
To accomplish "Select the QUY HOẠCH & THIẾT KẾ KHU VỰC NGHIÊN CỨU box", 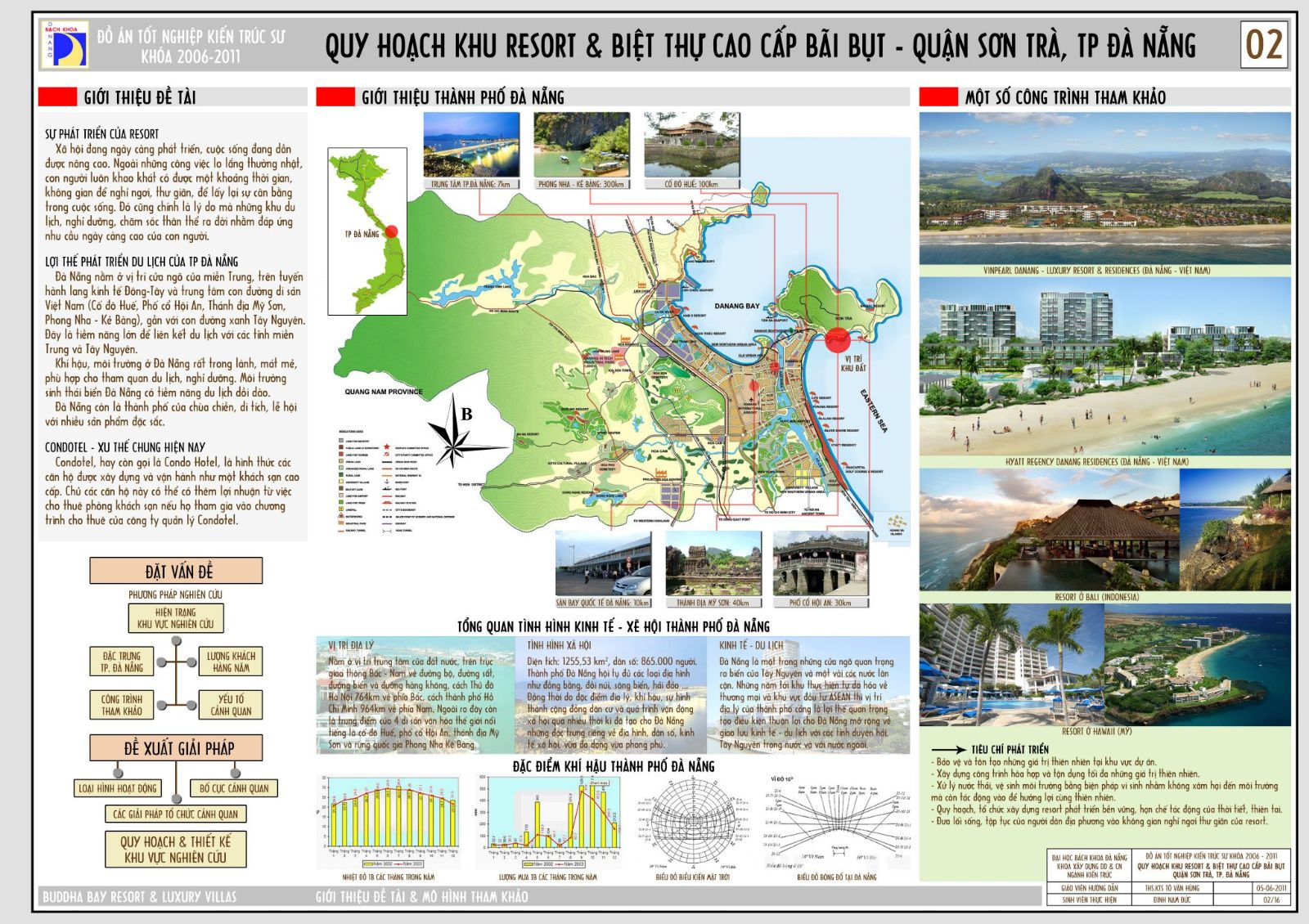I will pos(176,849).
